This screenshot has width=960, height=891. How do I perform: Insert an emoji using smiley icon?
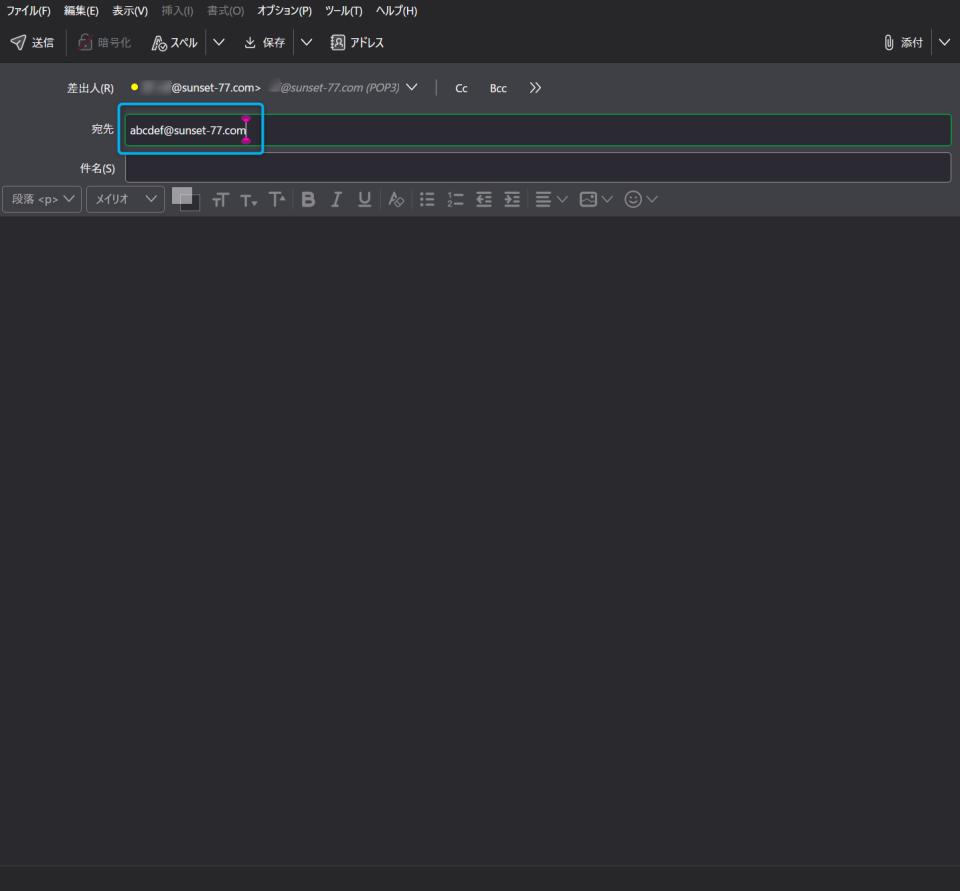tap(633, 199)
